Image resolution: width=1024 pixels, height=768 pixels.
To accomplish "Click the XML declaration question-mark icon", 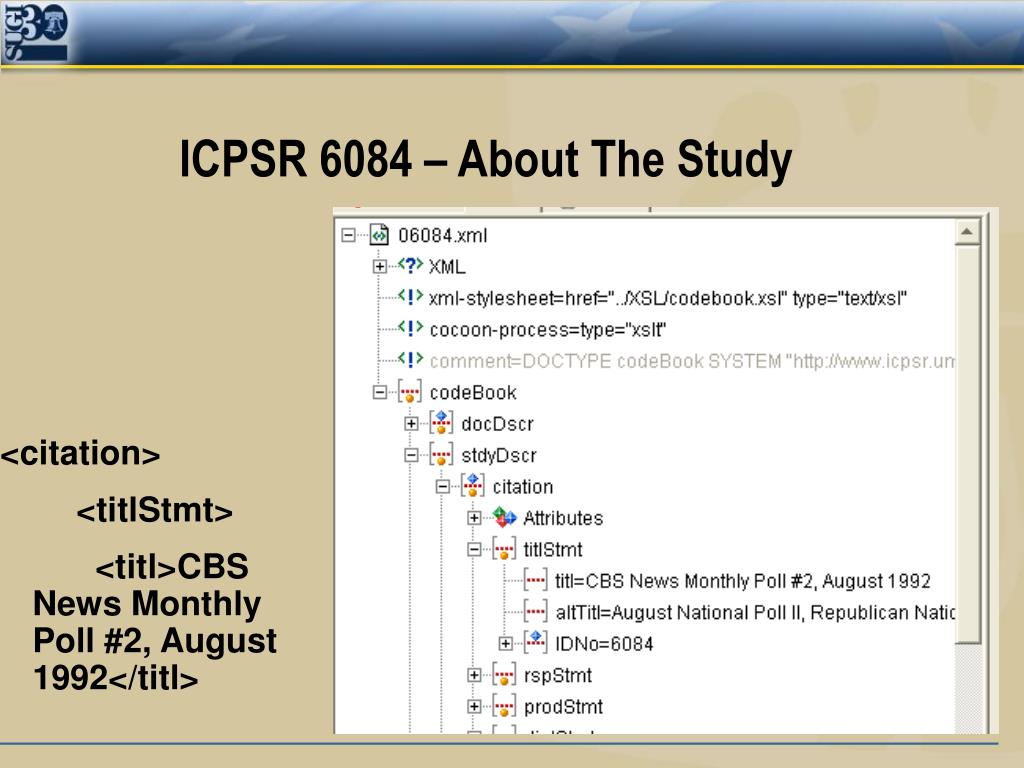I will point(410,266).
